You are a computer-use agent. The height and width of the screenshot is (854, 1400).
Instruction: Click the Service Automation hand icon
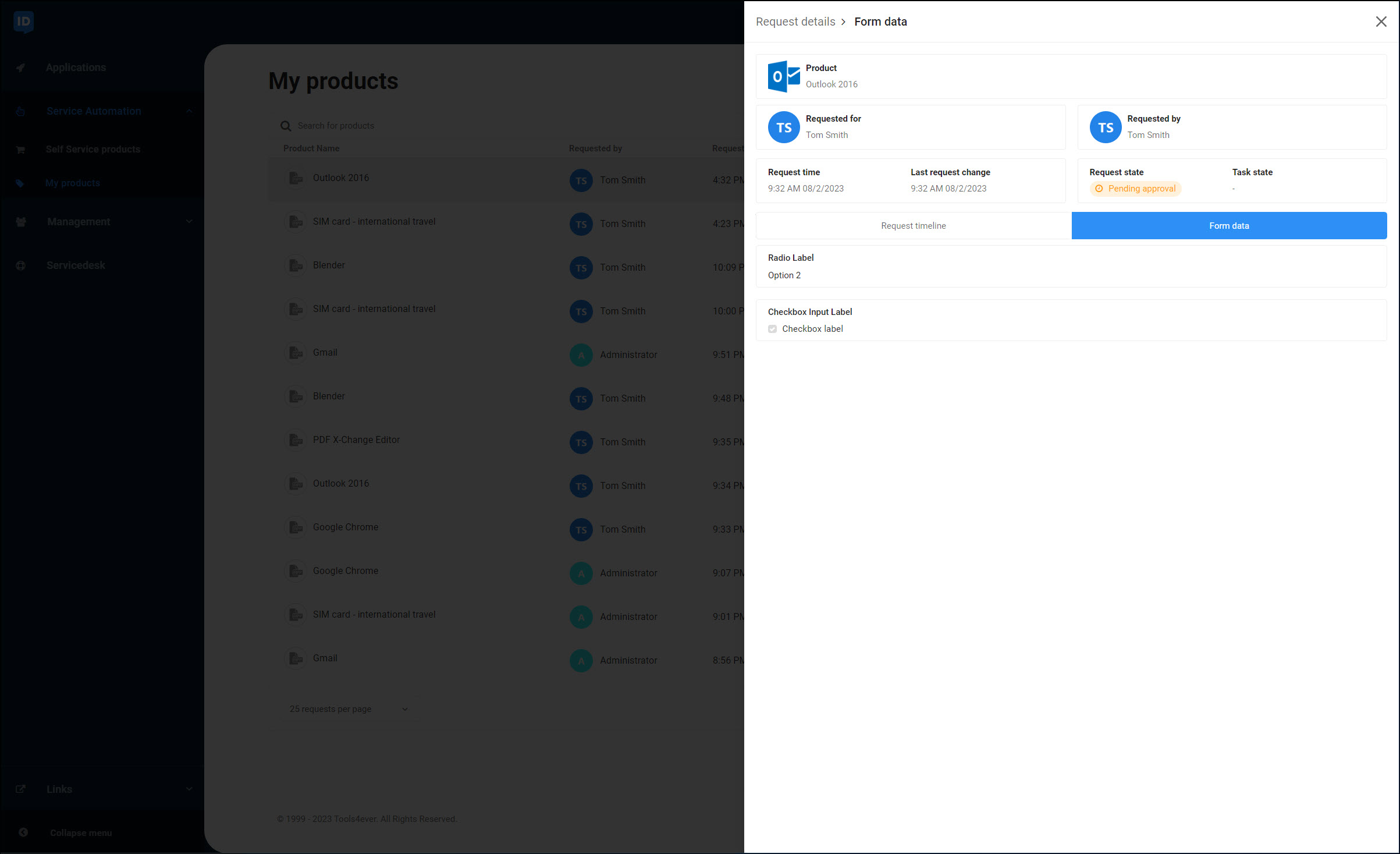click(20, 111)
